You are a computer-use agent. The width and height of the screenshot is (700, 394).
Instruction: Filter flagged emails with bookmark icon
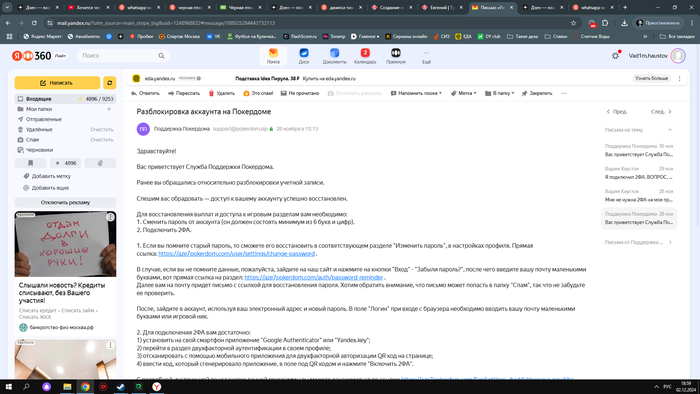30,163
